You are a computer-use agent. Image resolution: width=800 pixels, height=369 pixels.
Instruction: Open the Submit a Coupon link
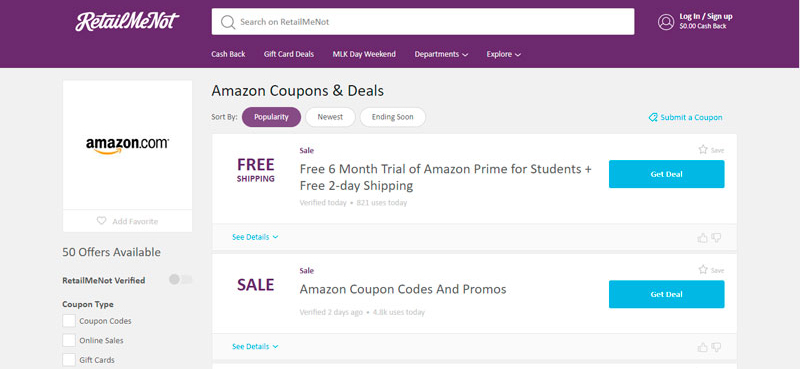[685, 117]
